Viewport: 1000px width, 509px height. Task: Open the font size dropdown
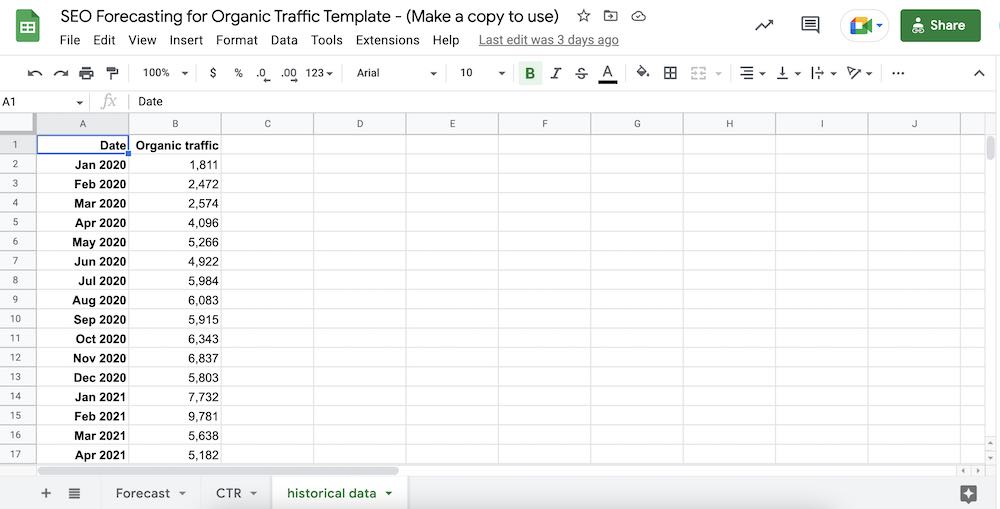click(482, 73)
